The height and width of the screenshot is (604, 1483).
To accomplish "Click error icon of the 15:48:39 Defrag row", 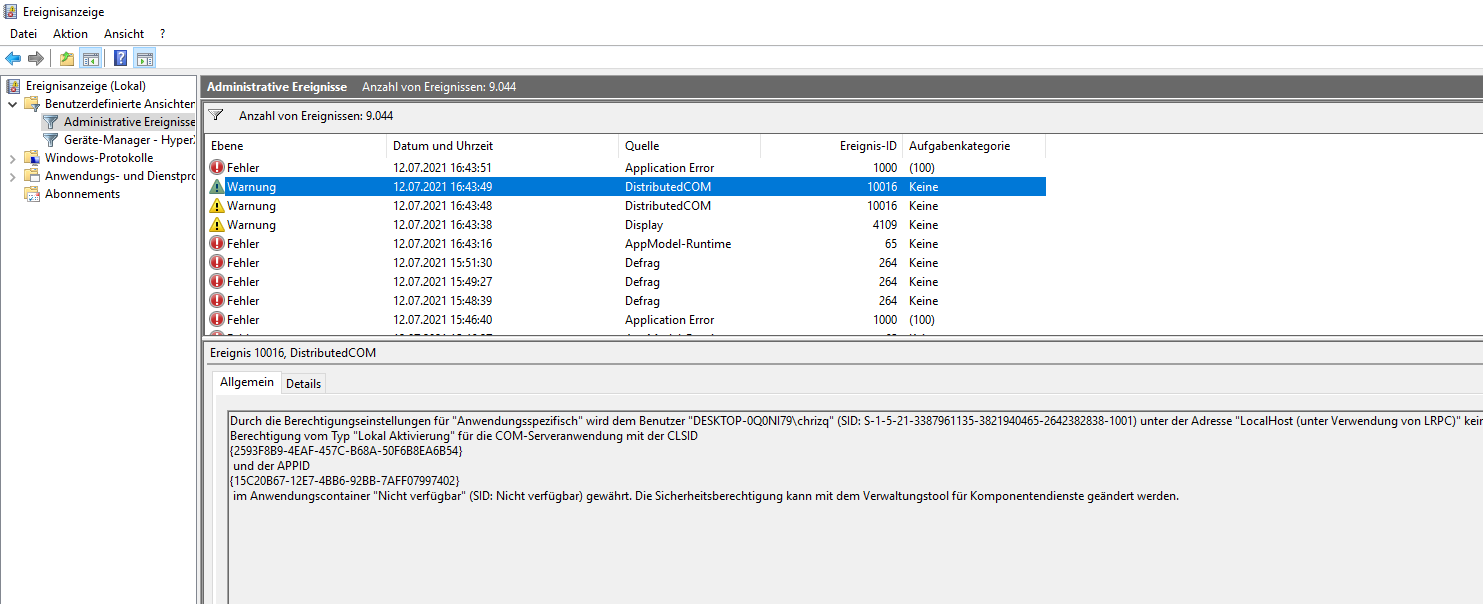I will click(x=217, y=301).
